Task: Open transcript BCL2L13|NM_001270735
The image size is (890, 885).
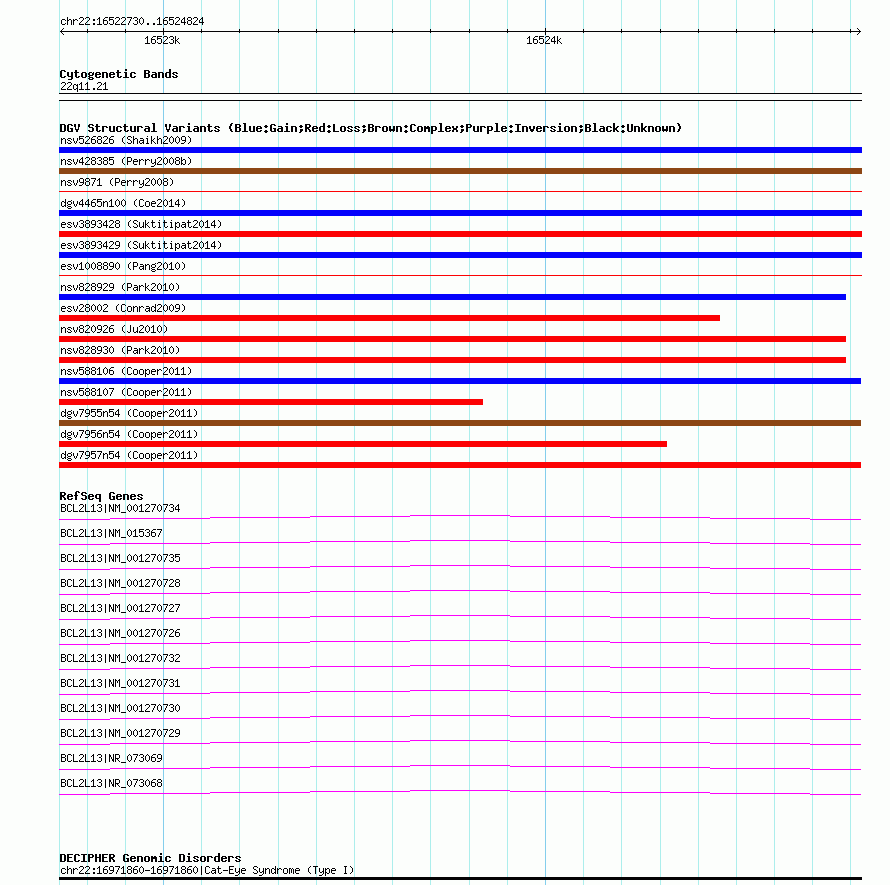Action: [120, 558]
